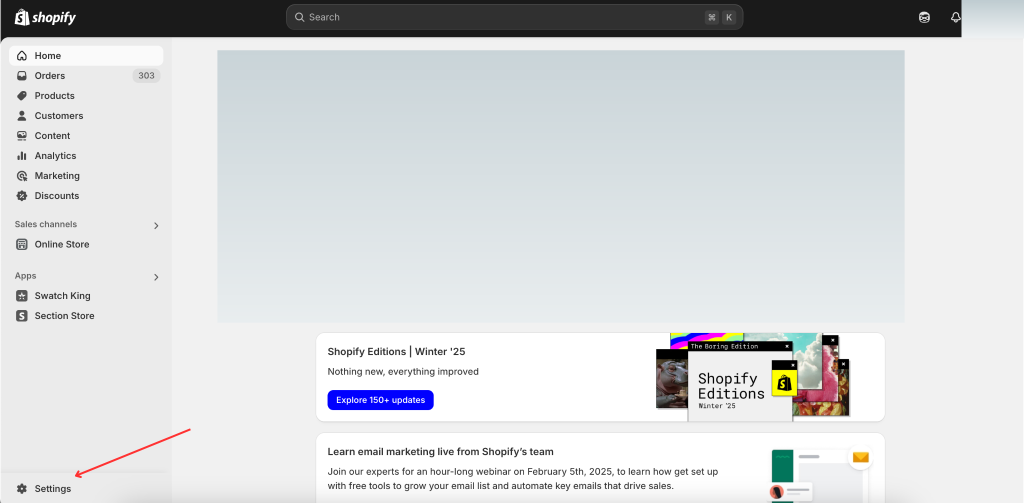Click the Products tag icon
The width and height of the screenshot is (1024, 503).
tap(22, 95)
